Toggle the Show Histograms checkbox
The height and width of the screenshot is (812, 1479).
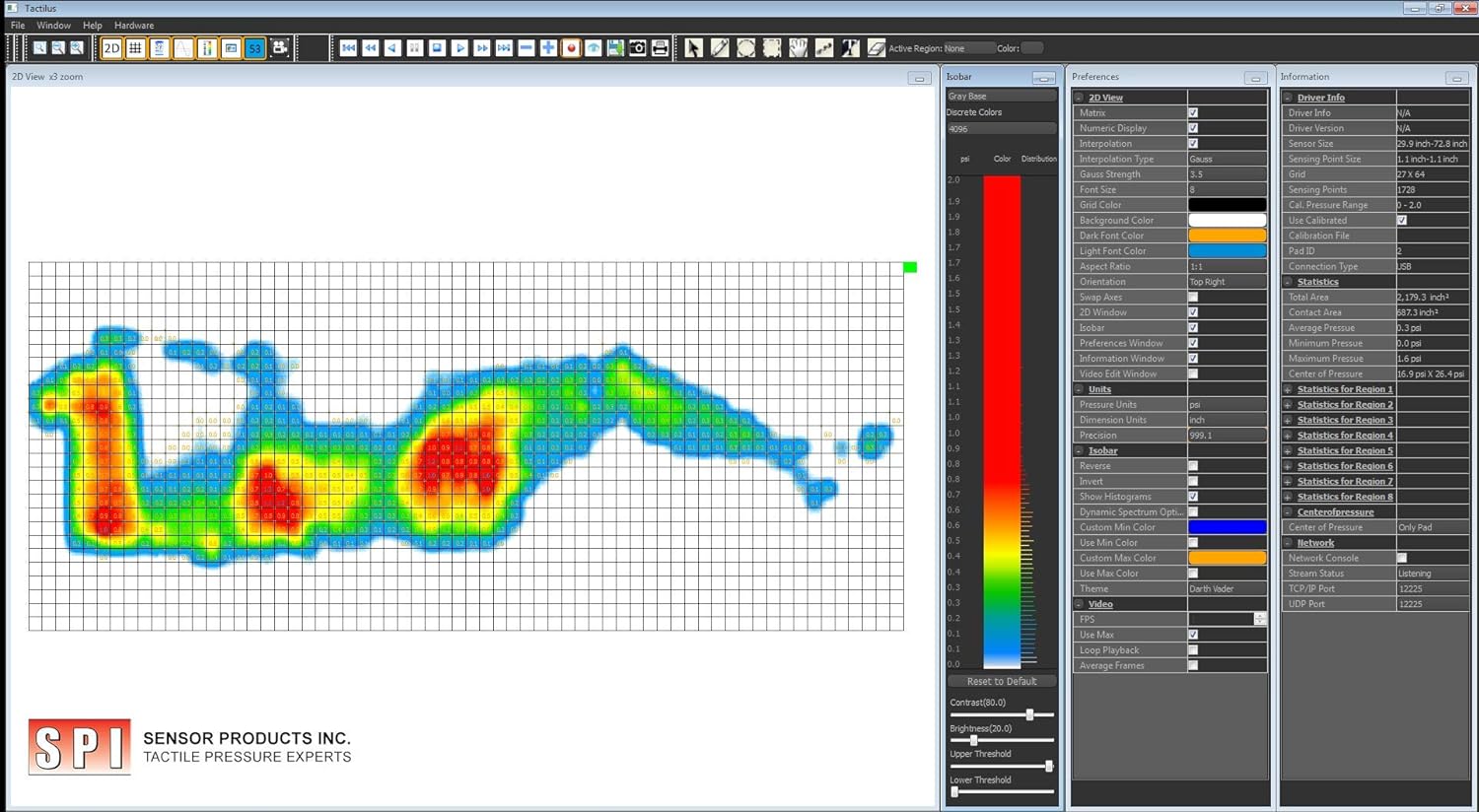click(x=1193, y=497)
